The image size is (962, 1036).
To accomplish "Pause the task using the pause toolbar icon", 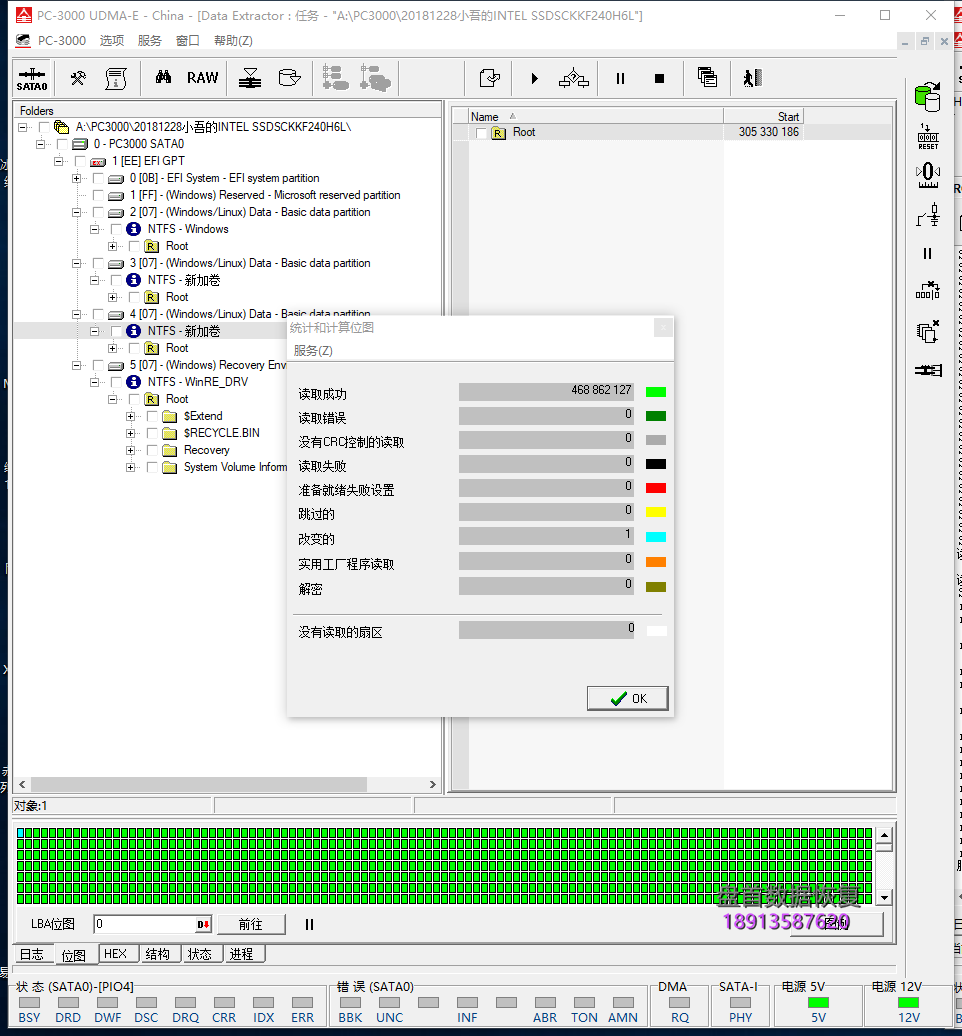I will click(x=620, y=77).
